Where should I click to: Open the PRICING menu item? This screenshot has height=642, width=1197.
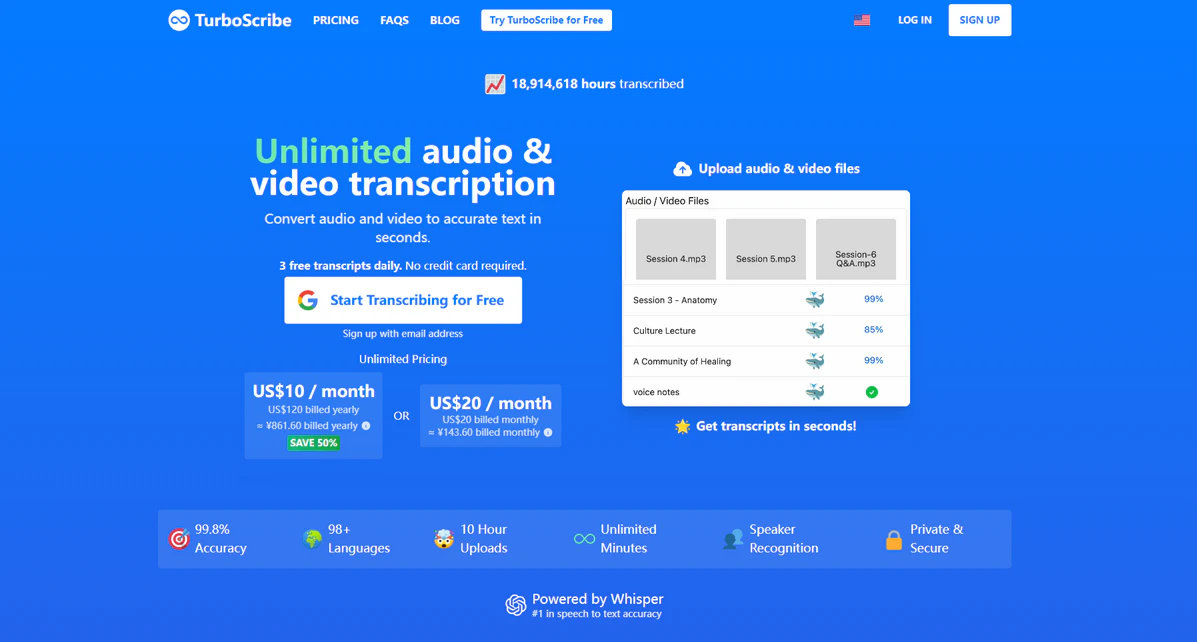tap(336, 21)
